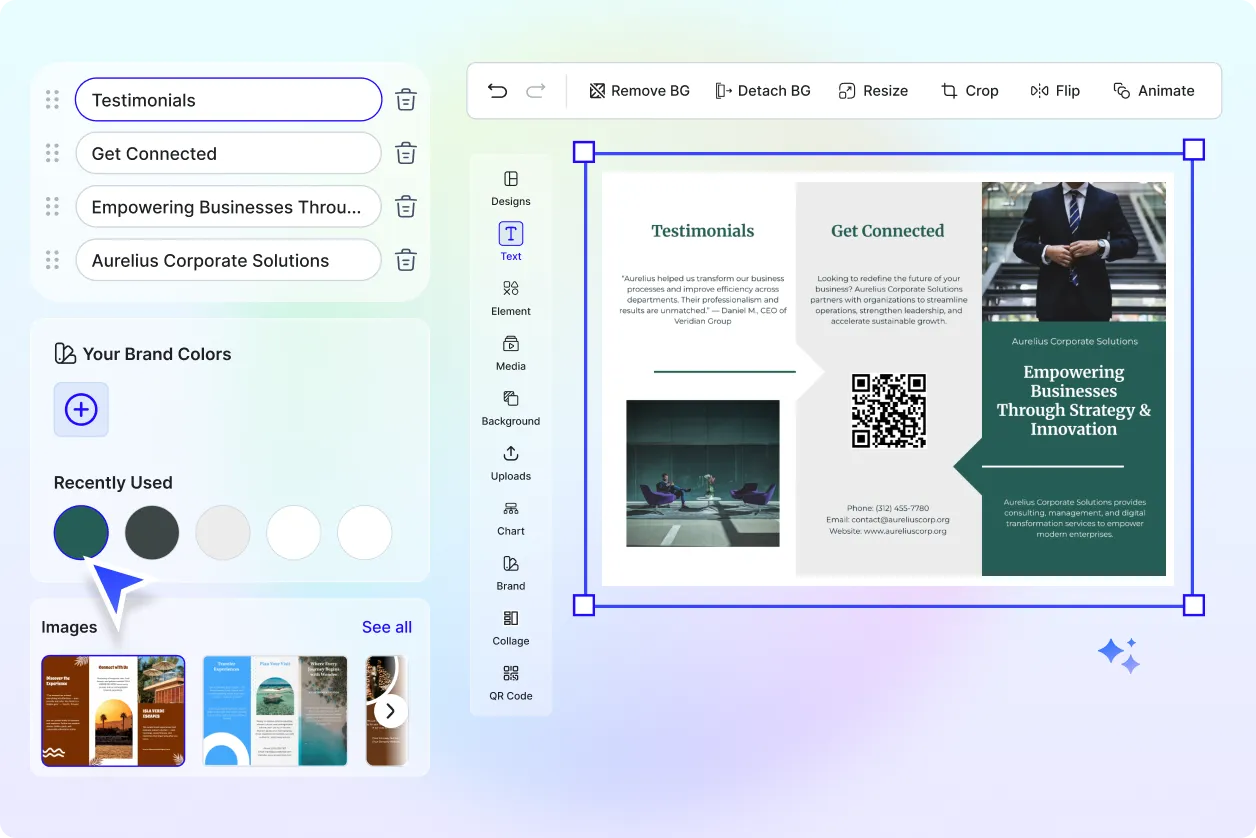Select the dark green recently used swatch
Screen dimensions: 1256x838
[x=81, y=532]
